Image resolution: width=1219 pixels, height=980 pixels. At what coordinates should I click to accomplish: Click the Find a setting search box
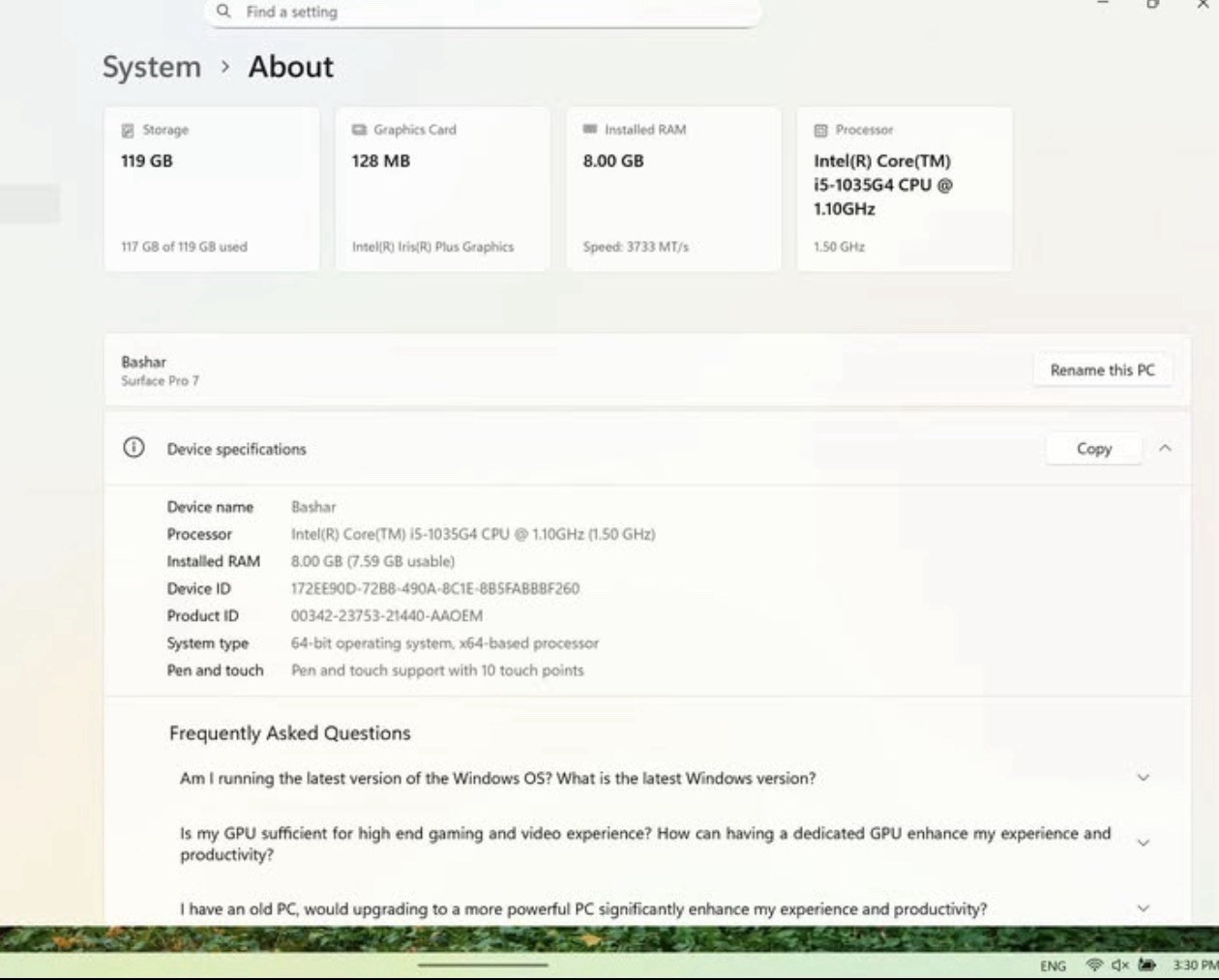click(x=483, y=13)
